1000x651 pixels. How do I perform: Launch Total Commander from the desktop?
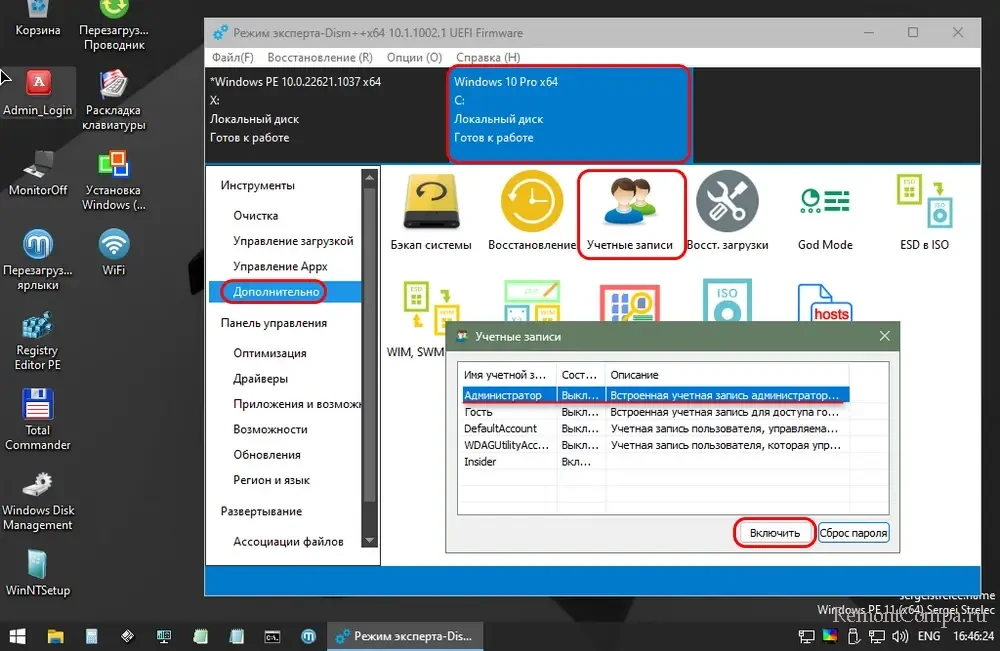pos(38,420)
